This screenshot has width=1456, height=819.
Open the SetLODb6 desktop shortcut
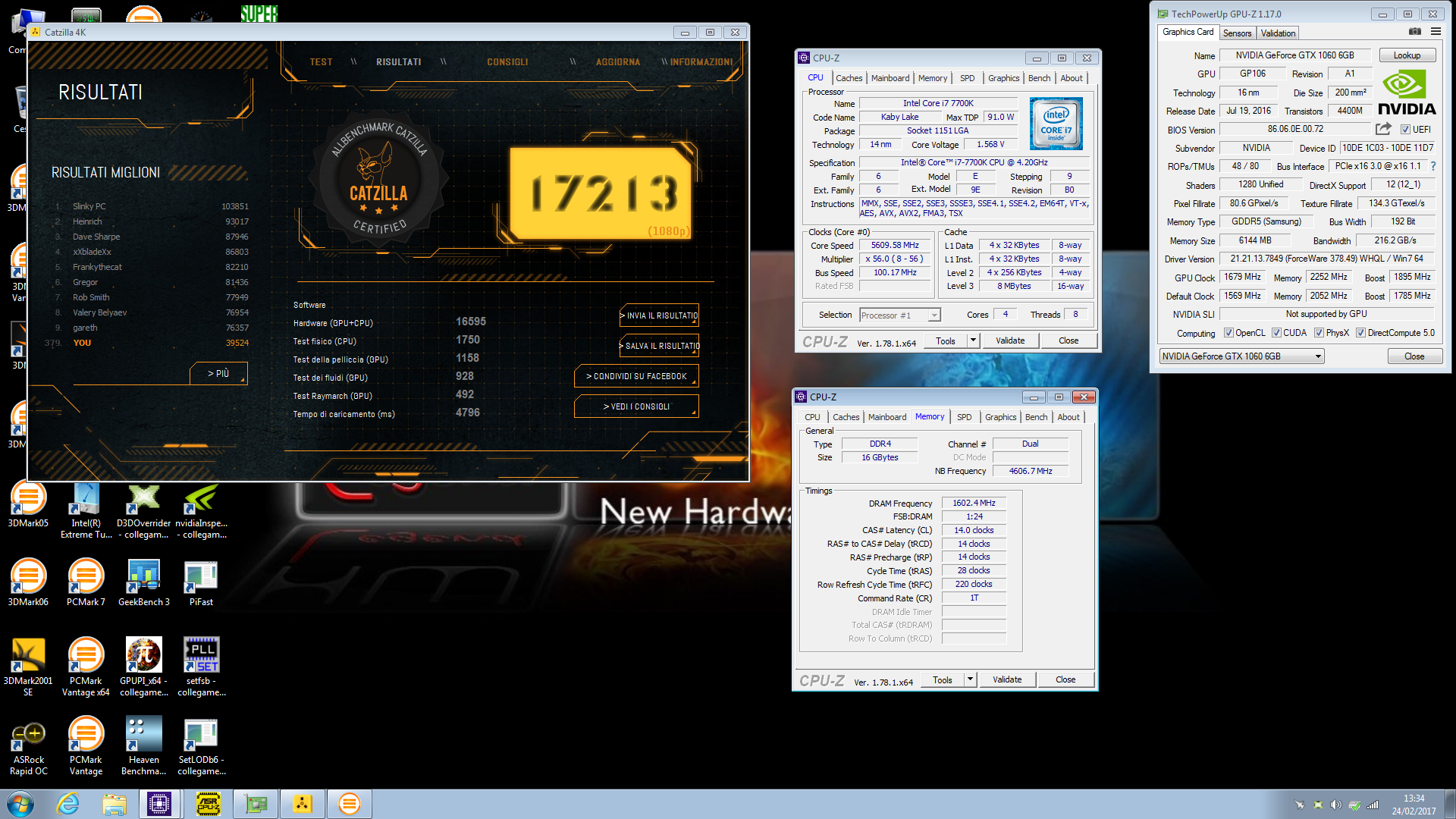tap(201, 747)
